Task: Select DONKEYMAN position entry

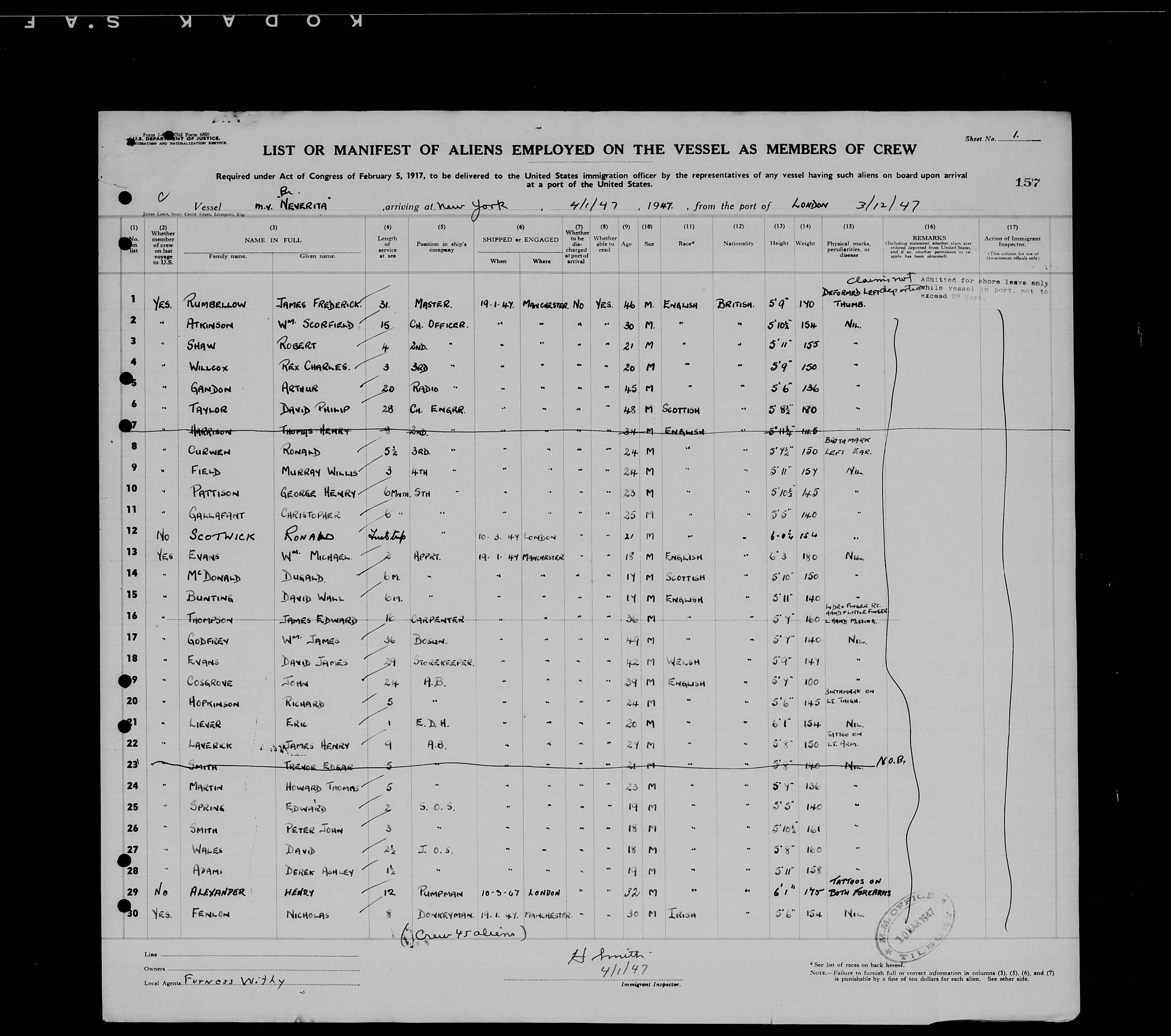Action: (446, 915)
